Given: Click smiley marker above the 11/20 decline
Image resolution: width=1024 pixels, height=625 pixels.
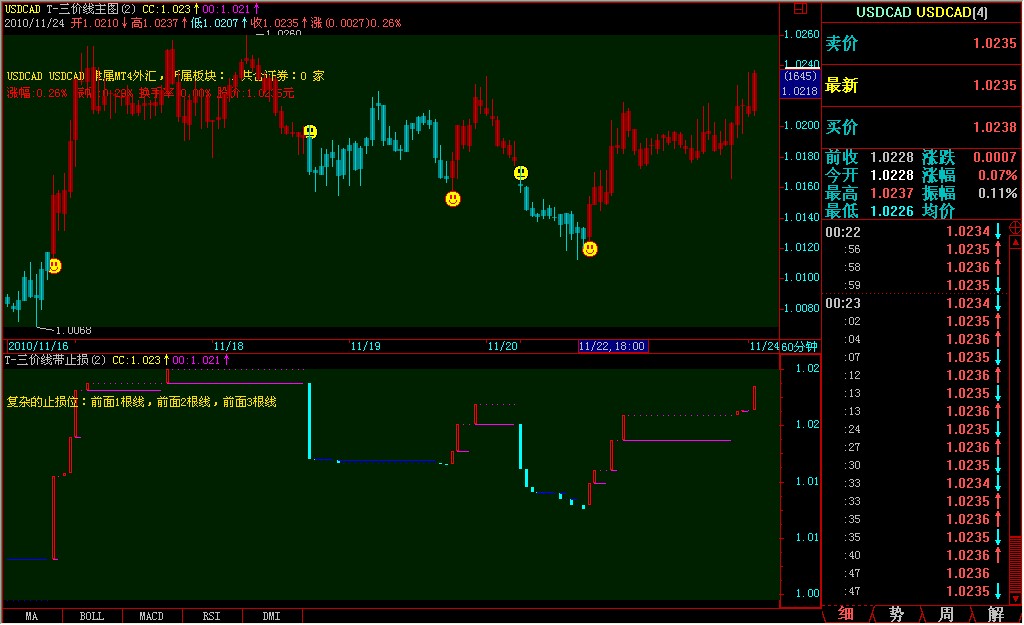Looking at the screenshot, I should [520, 173].
